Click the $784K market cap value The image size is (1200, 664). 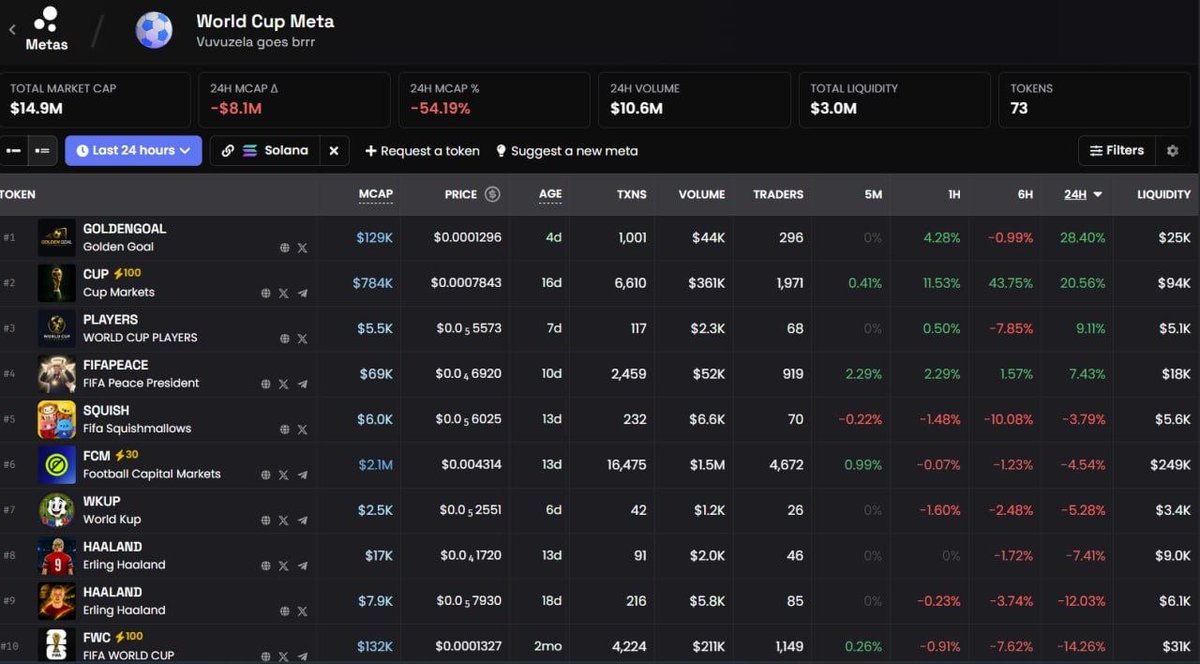(373, 283)
